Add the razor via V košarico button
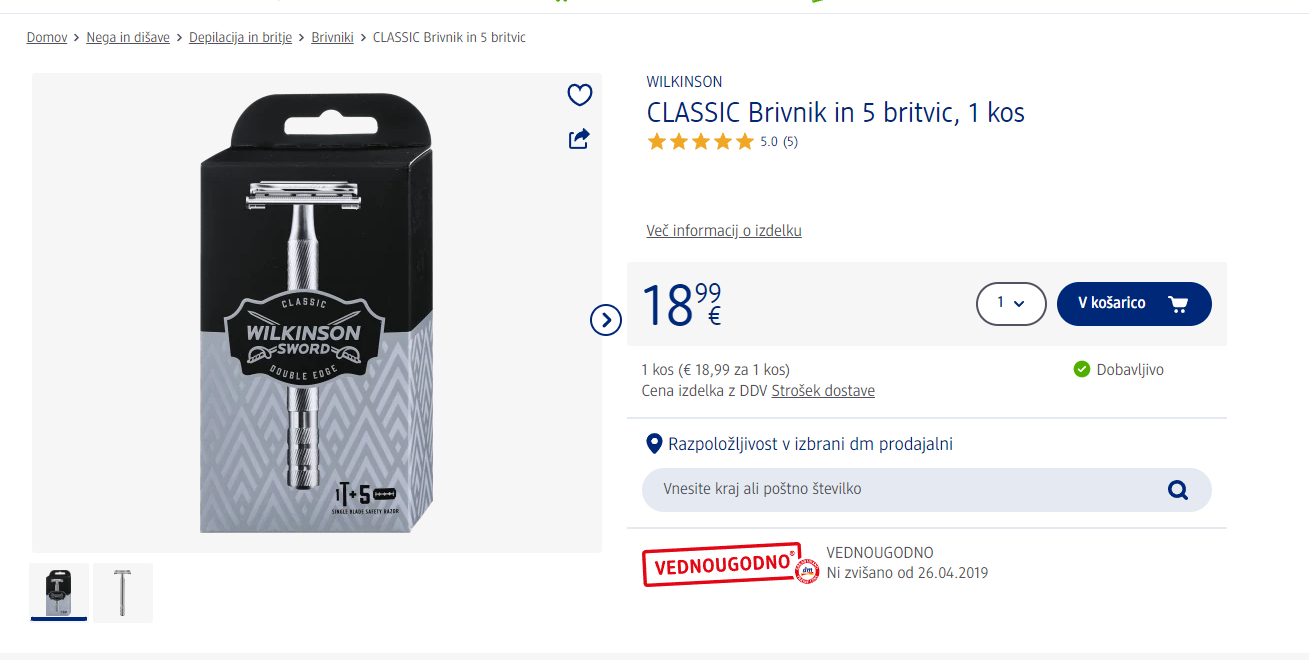The height and width of the screenshot is (660, 1309). point(1134,304)
